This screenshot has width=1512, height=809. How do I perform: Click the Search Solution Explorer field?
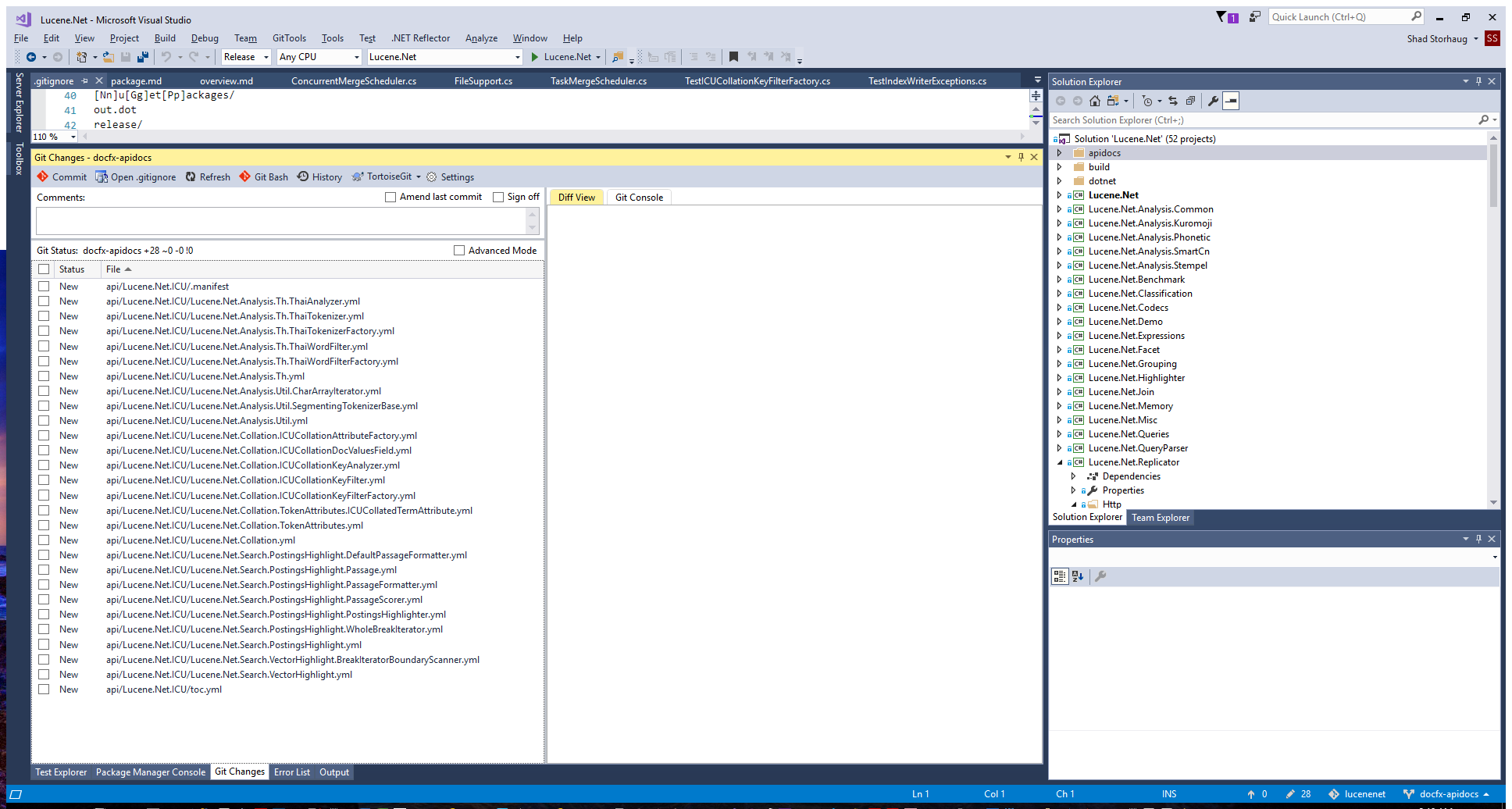tap(1263, 120)
